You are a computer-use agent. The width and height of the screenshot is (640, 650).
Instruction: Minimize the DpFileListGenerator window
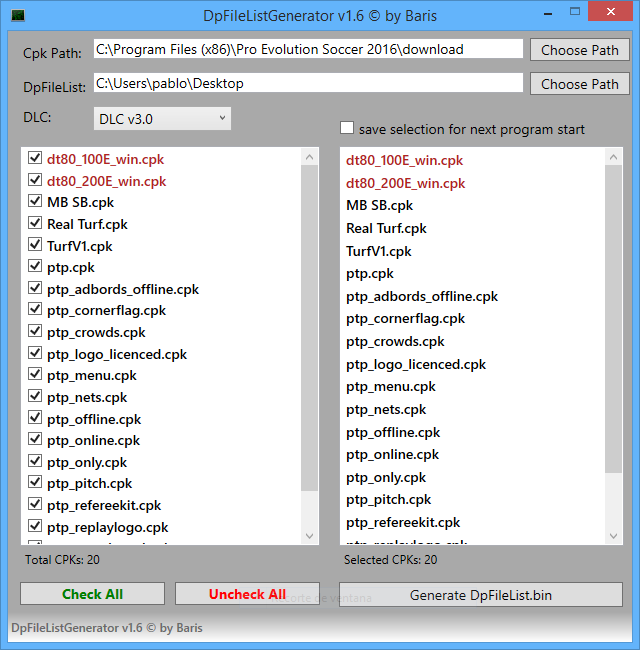point(548,13)
